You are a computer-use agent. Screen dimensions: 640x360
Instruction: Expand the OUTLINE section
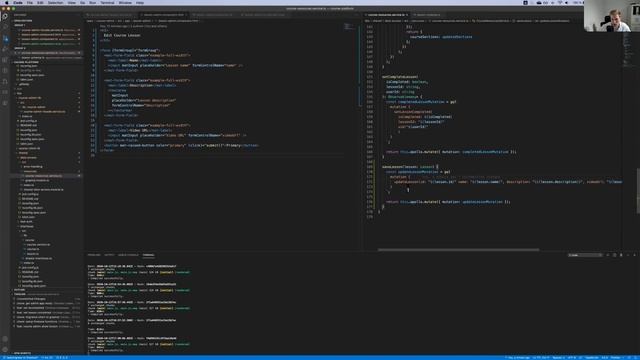[20, 290]
